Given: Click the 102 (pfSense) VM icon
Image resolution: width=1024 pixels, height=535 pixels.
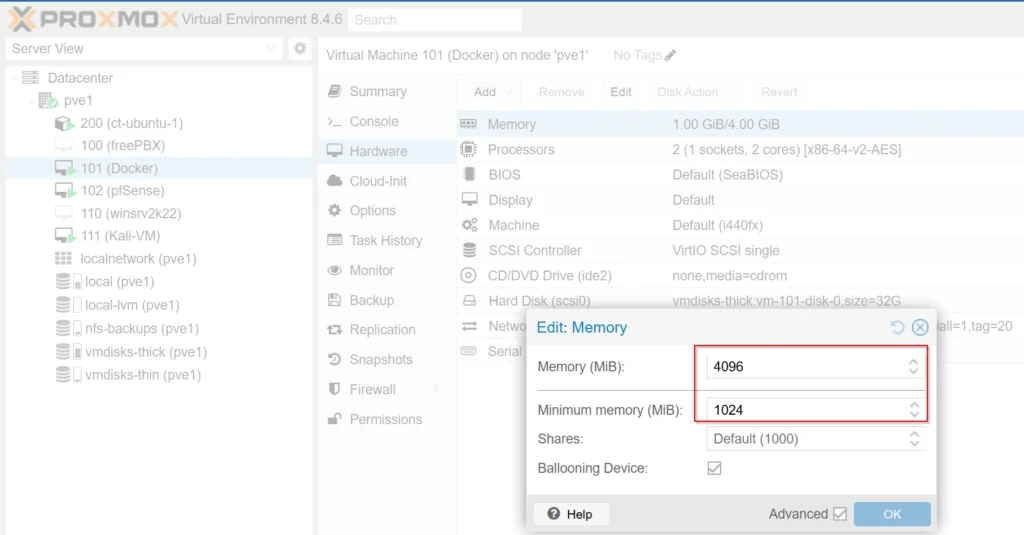Looking at the screenshot, I should [x=64, y=191].
